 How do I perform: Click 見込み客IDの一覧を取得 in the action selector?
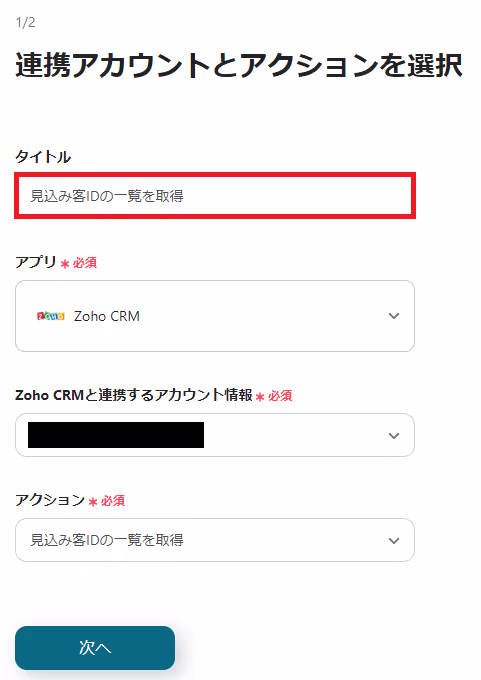pos(107,540)
